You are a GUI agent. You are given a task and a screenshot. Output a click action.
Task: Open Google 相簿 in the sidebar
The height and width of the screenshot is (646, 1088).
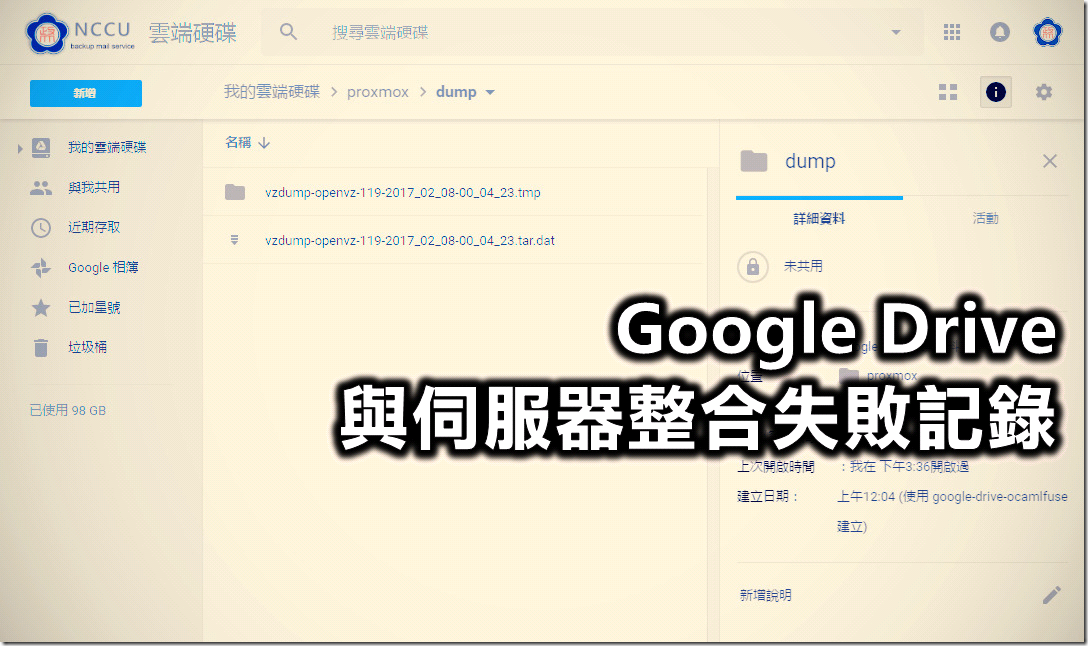103,267
